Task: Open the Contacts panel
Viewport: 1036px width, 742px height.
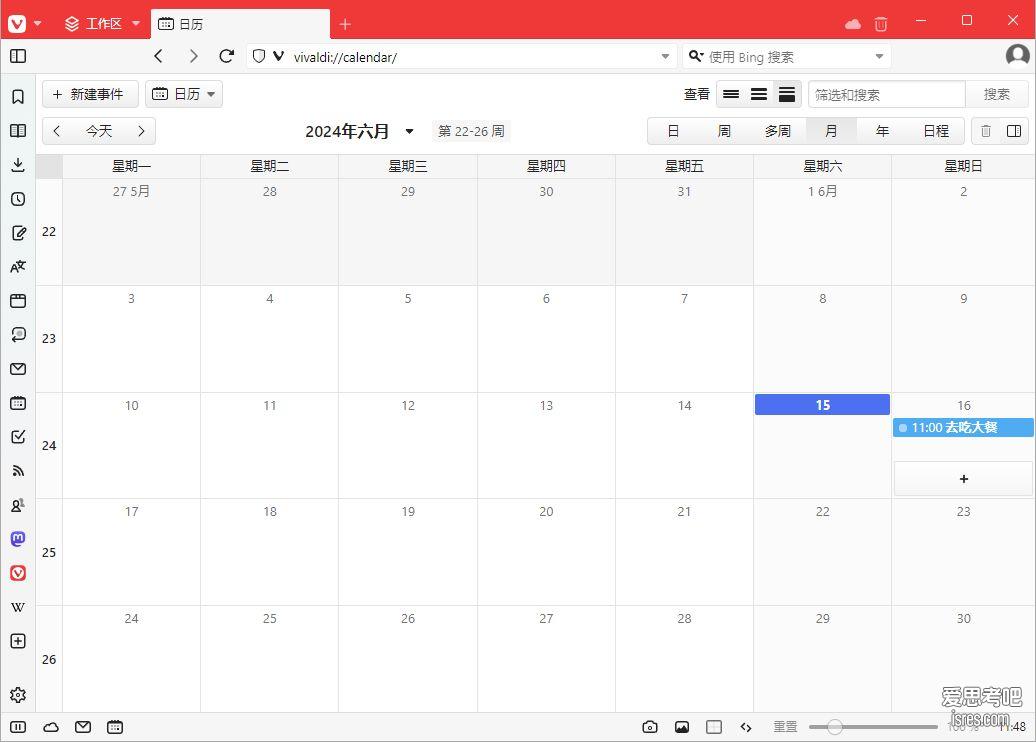Action: point(18,505)
